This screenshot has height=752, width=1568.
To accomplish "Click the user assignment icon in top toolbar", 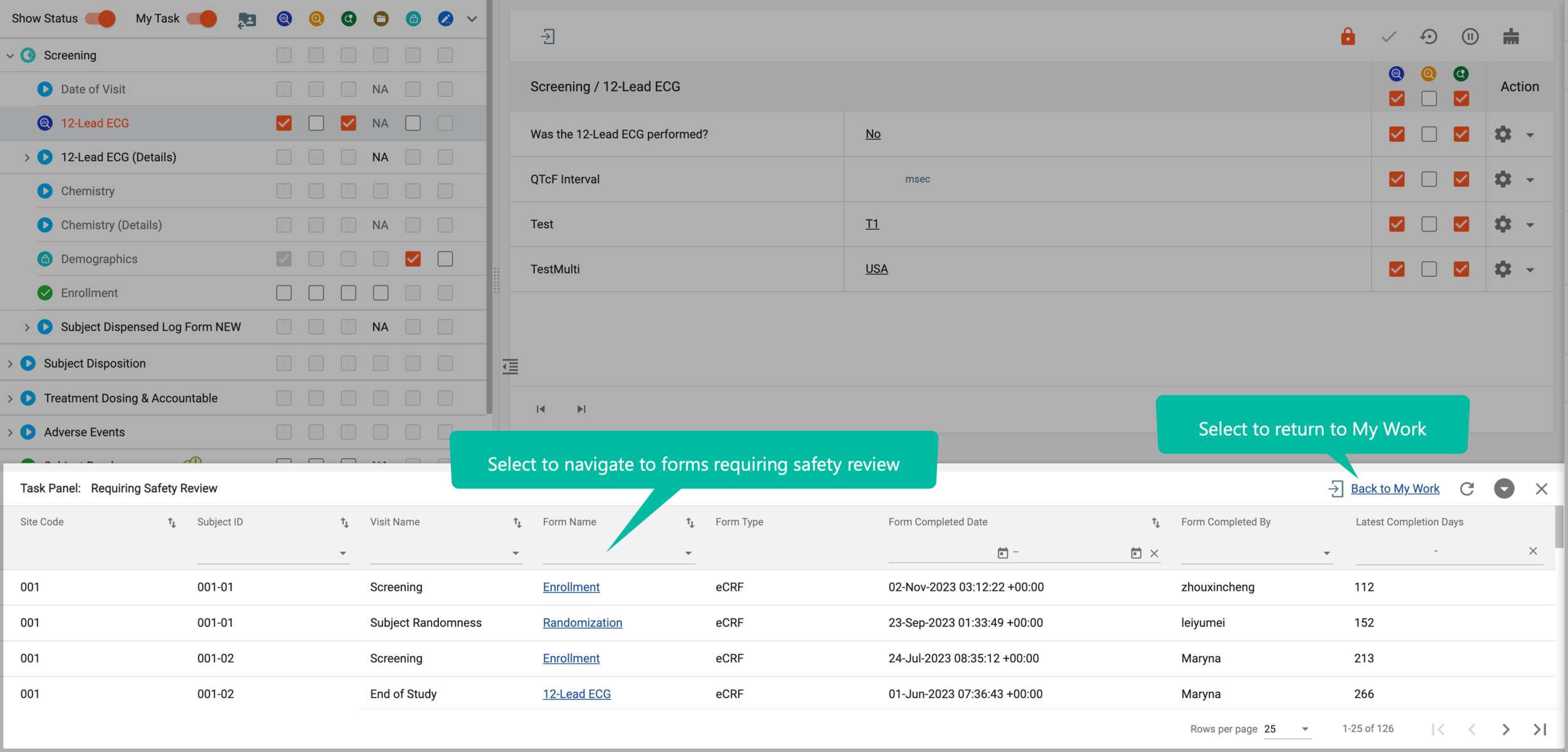I will coord(247,19).
